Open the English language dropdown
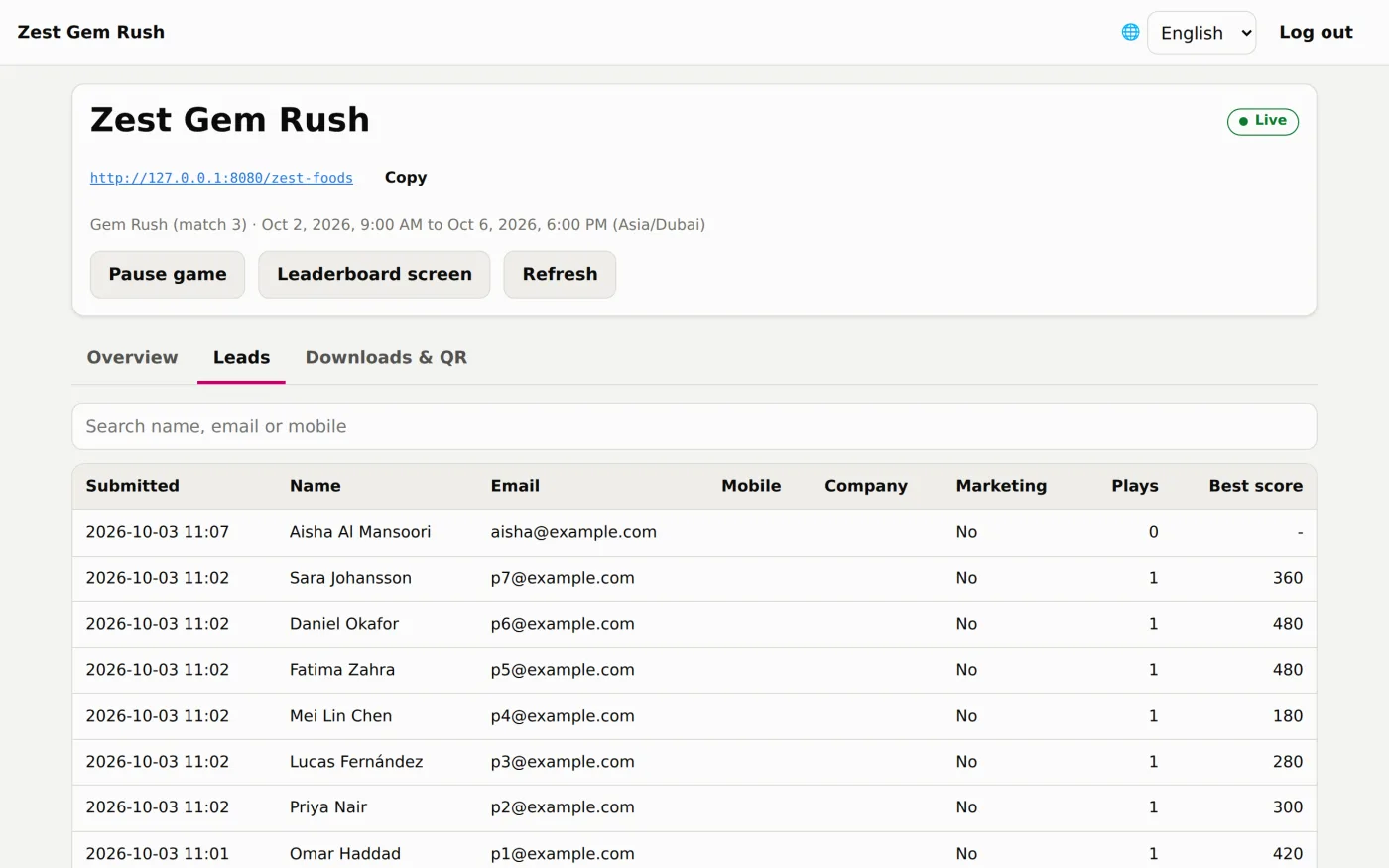 pos(1201,33)
